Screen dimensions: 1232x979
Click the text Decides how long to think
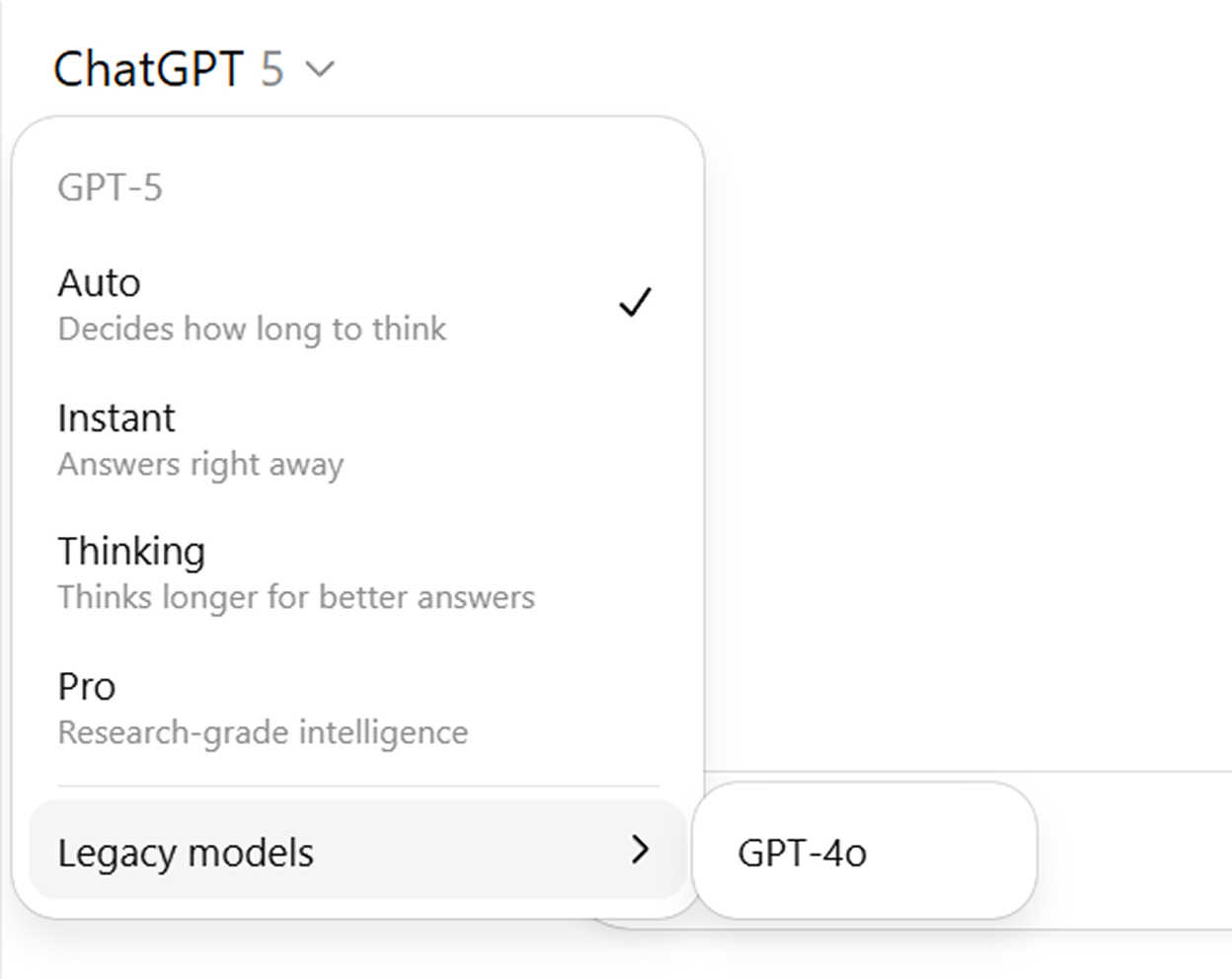252,329
